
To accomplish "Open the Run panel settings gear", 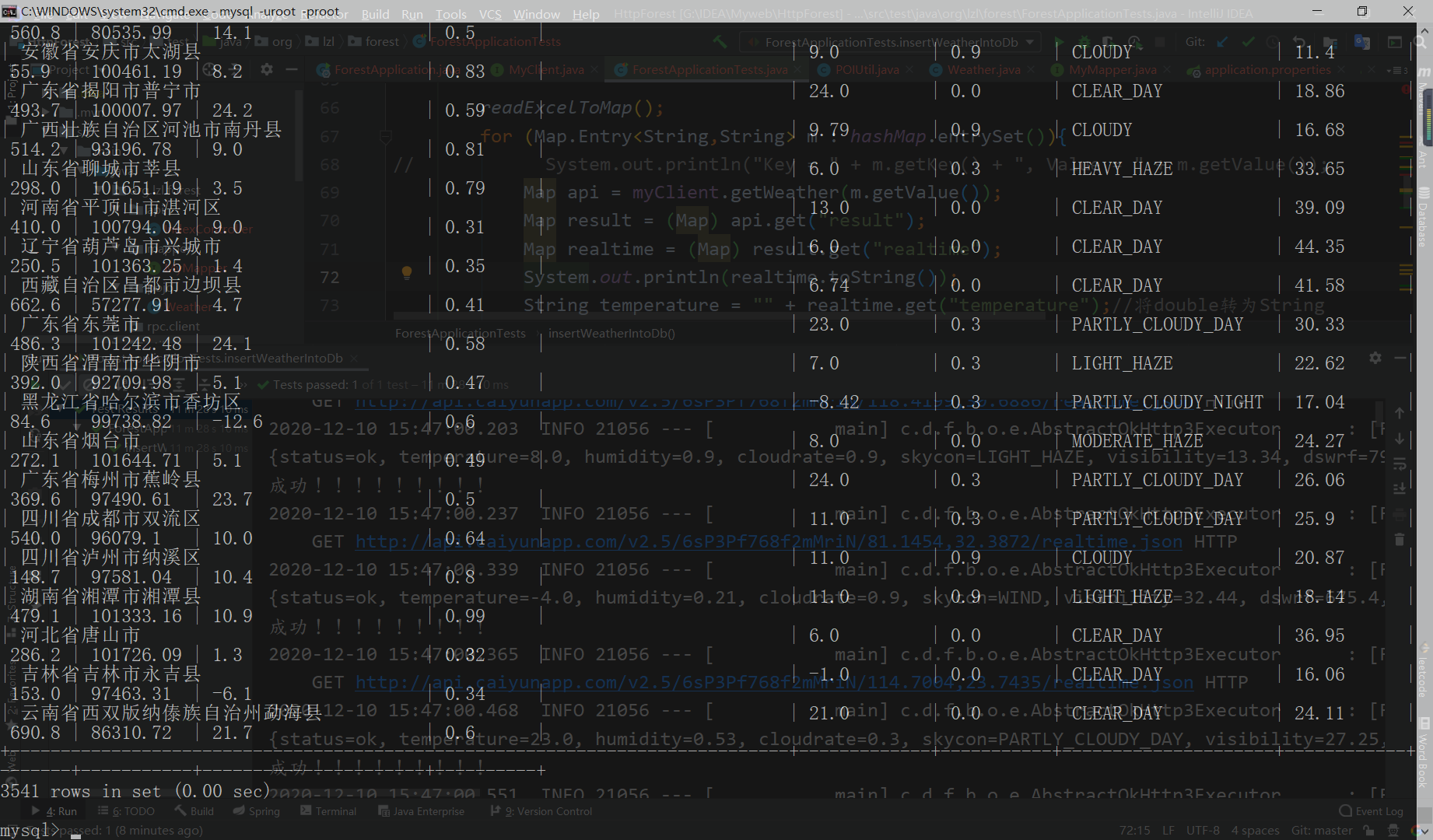I will coord(1375,358).
